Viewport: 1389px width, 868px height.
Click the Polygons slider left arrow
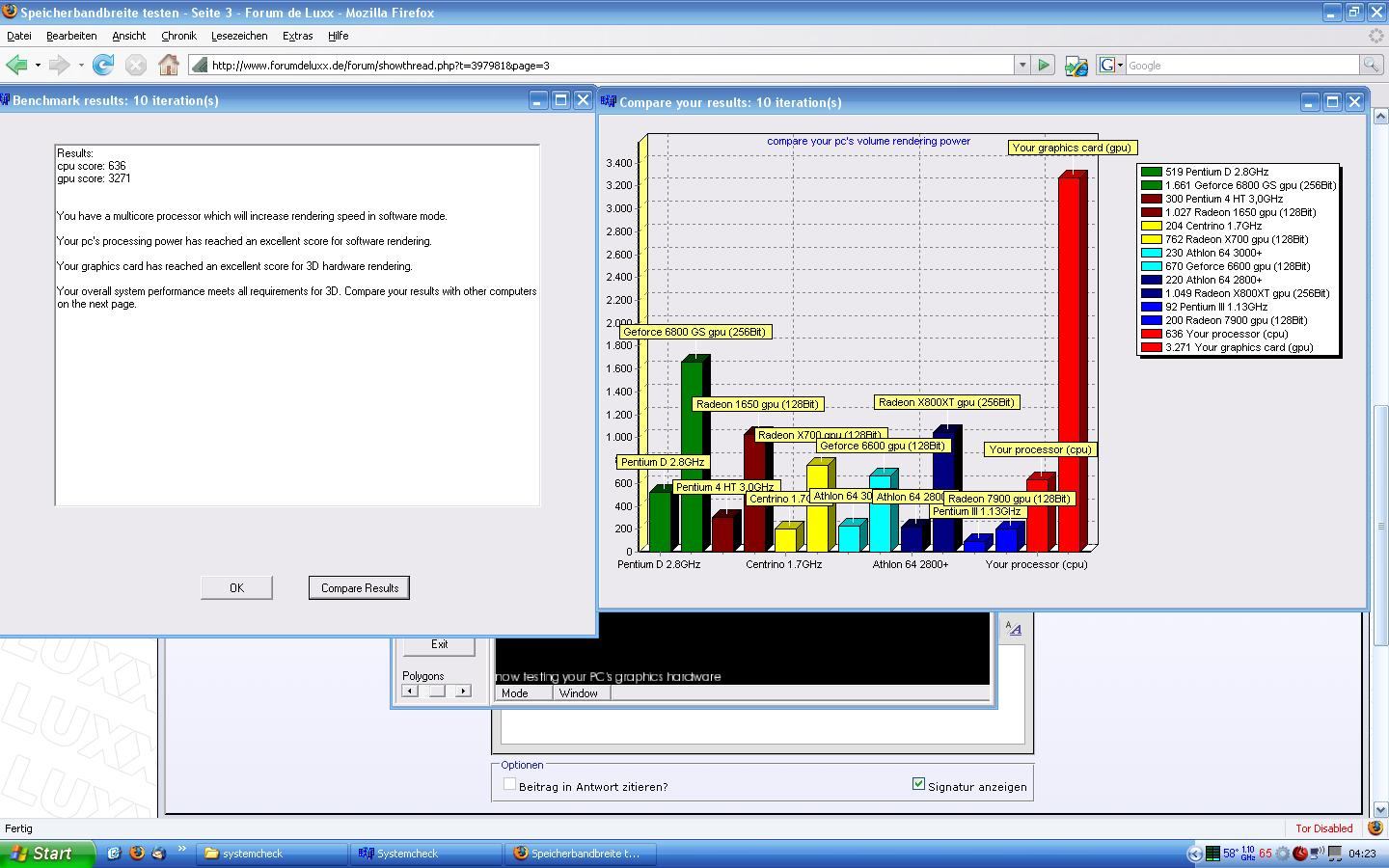point(410,691)
